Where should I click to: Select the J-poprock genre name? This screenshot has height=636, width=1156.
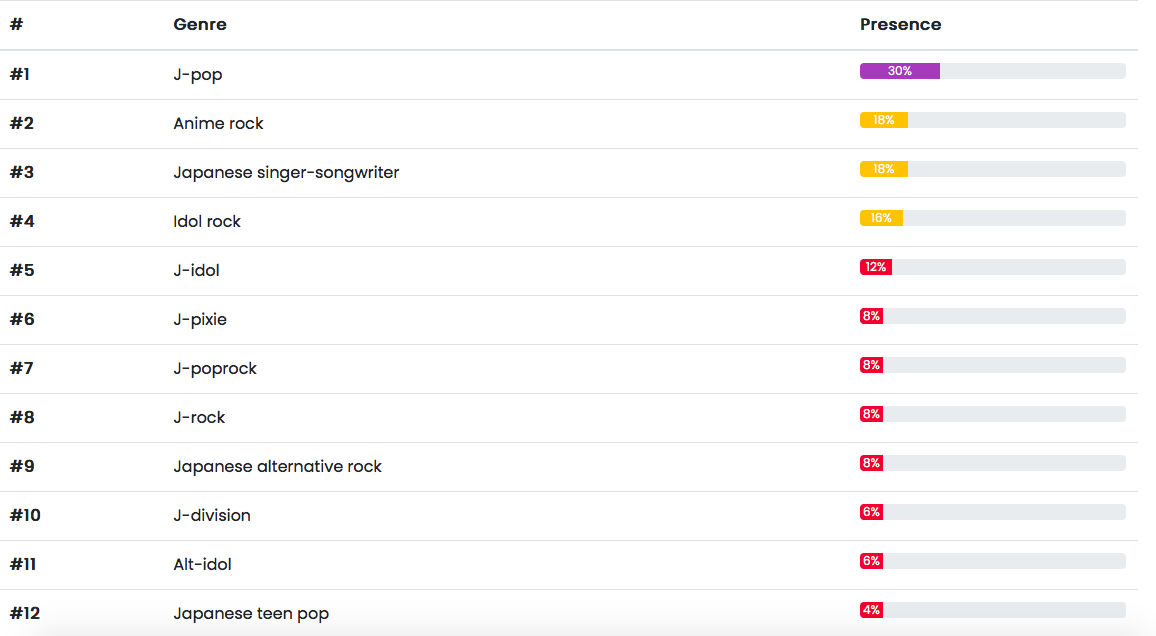215,368
